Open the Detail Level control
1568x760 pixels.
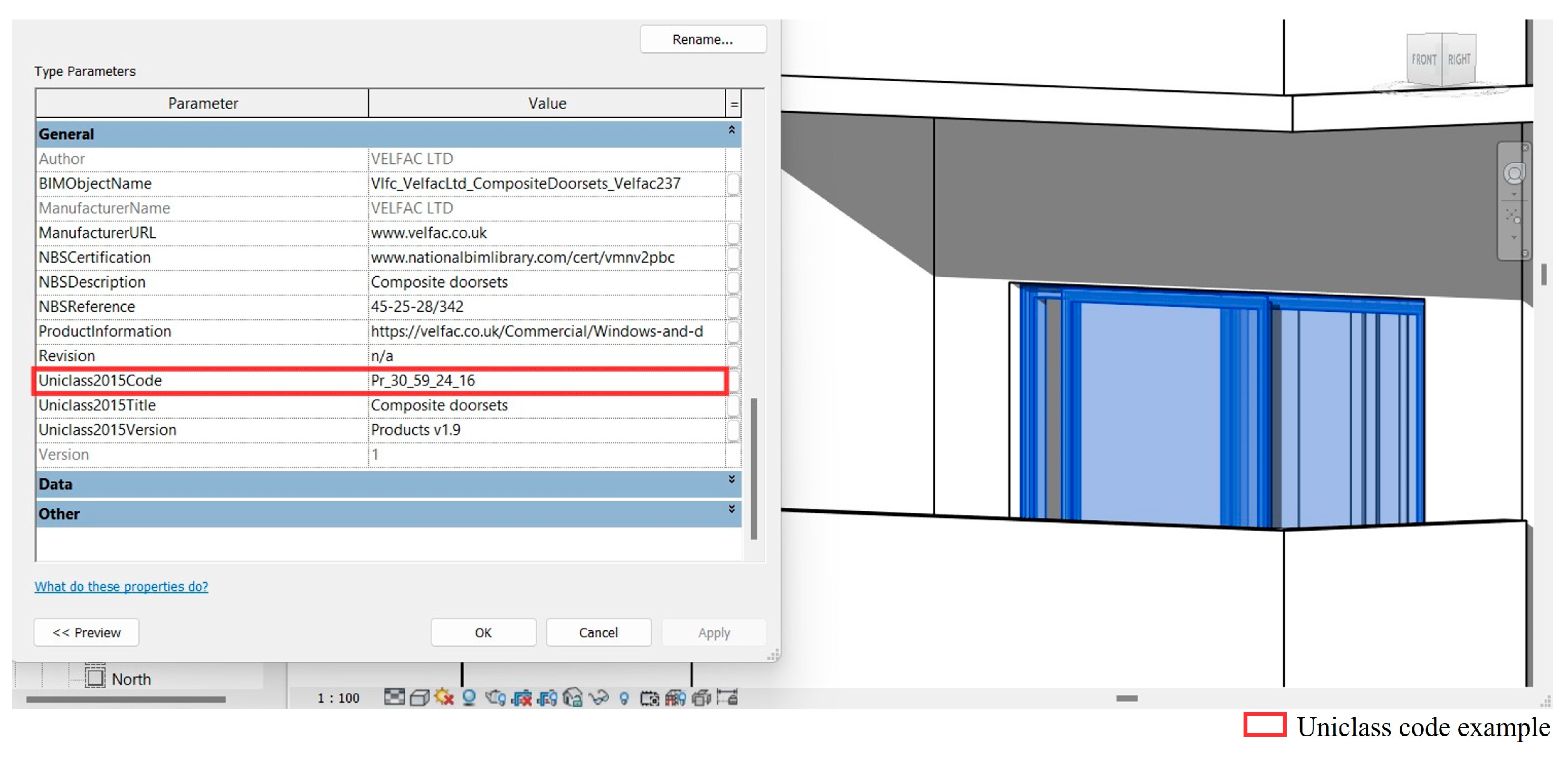(x=395, y=697)
